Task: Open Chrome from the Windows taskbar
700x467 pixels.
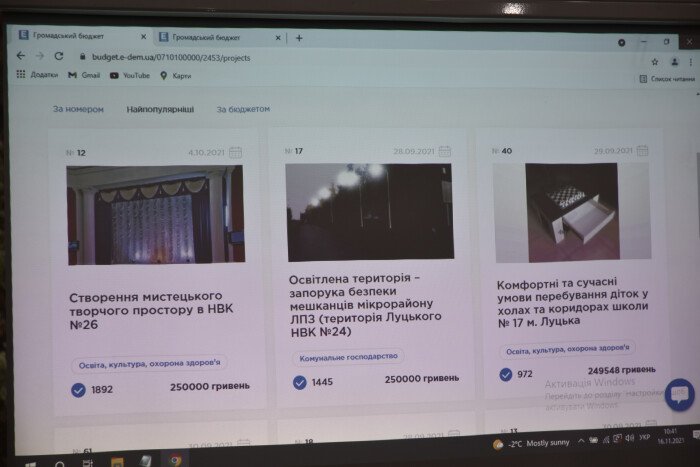Action: pos(175,461)
